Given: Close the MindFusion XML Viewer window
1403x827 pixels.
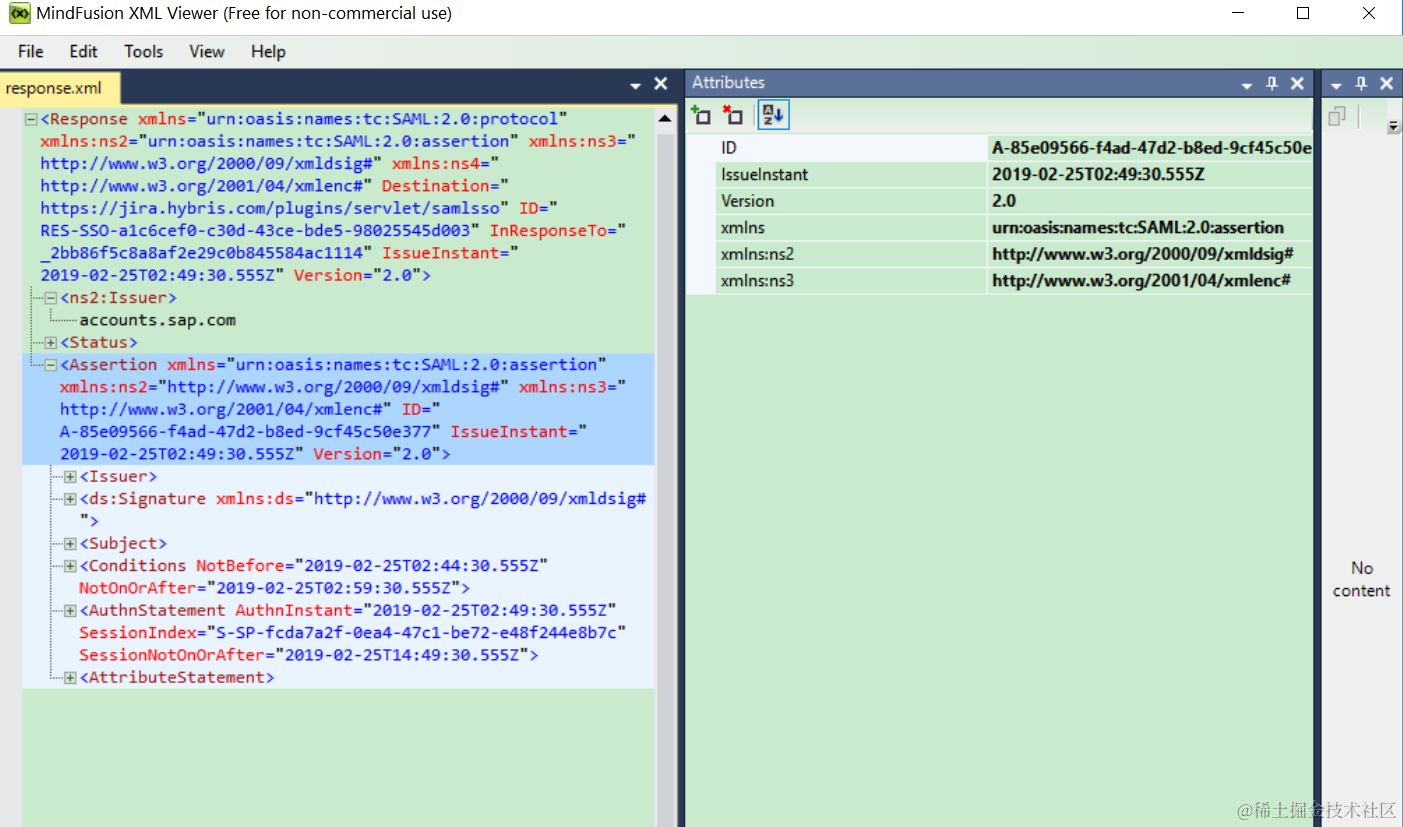Looking at the screenshot, I should click(x=1369, y=14).
